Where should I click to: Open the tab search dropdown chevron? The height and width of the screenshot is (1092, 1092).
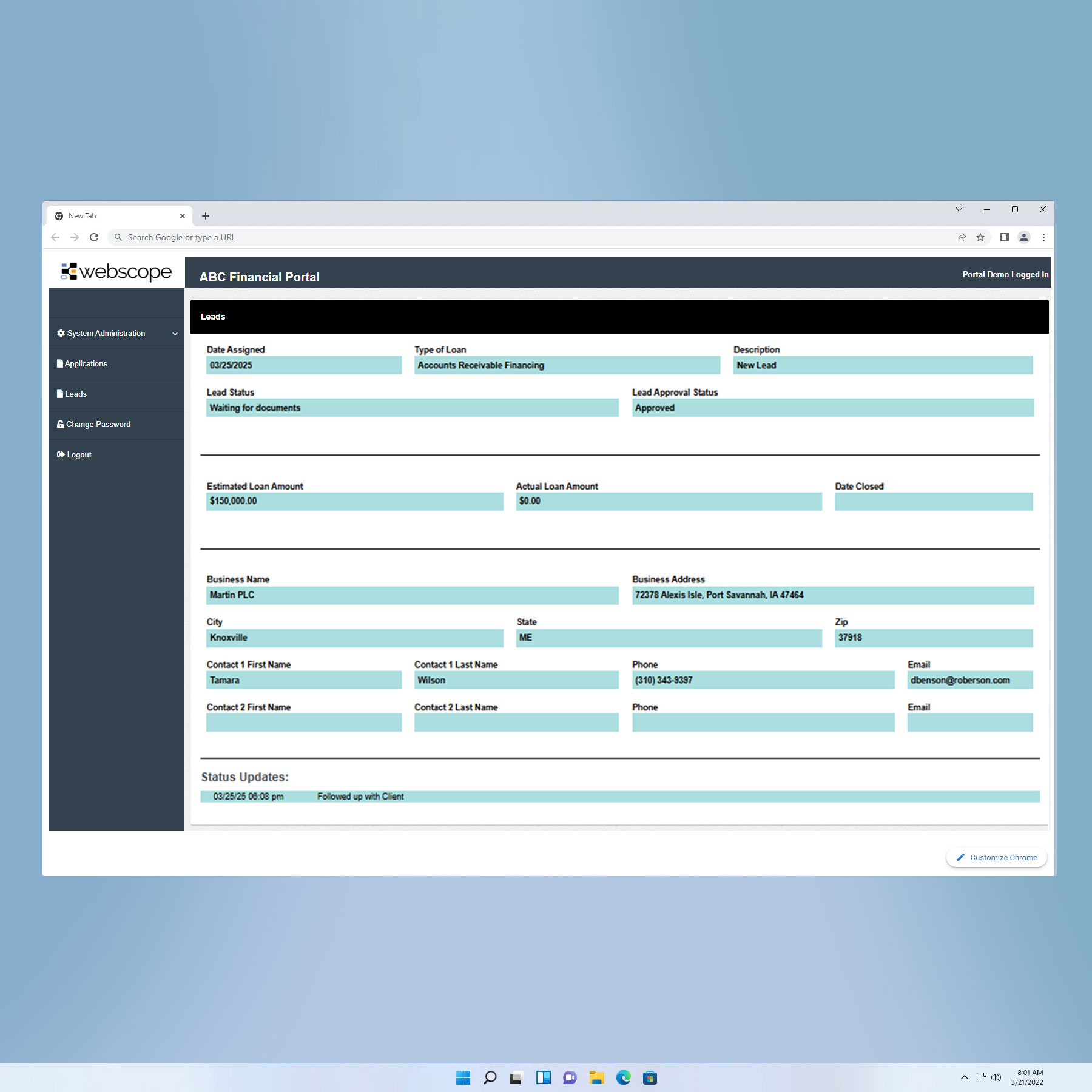click(959, 209)
